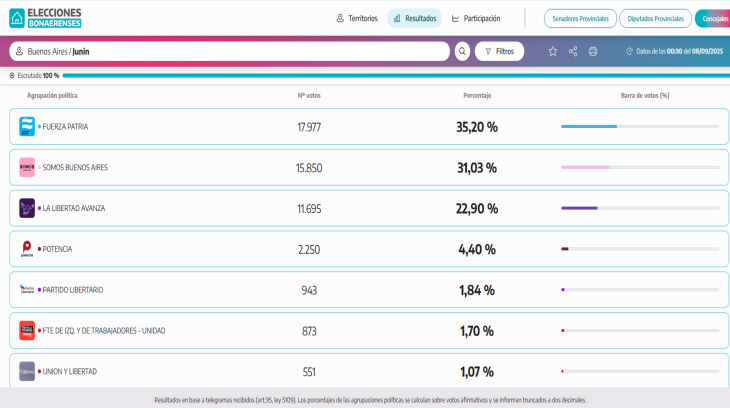Click the UNION Y LIBERTAD party name

70,371
